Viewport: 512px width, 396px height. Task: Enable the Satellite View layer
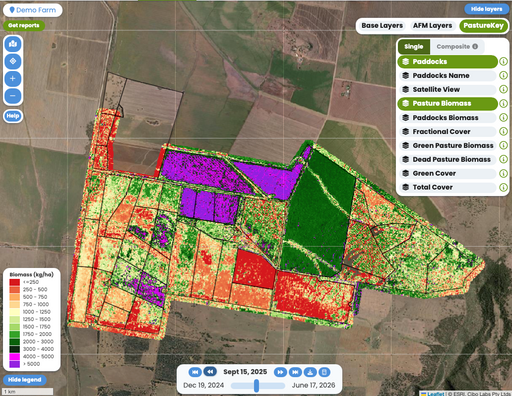[447, 89]
